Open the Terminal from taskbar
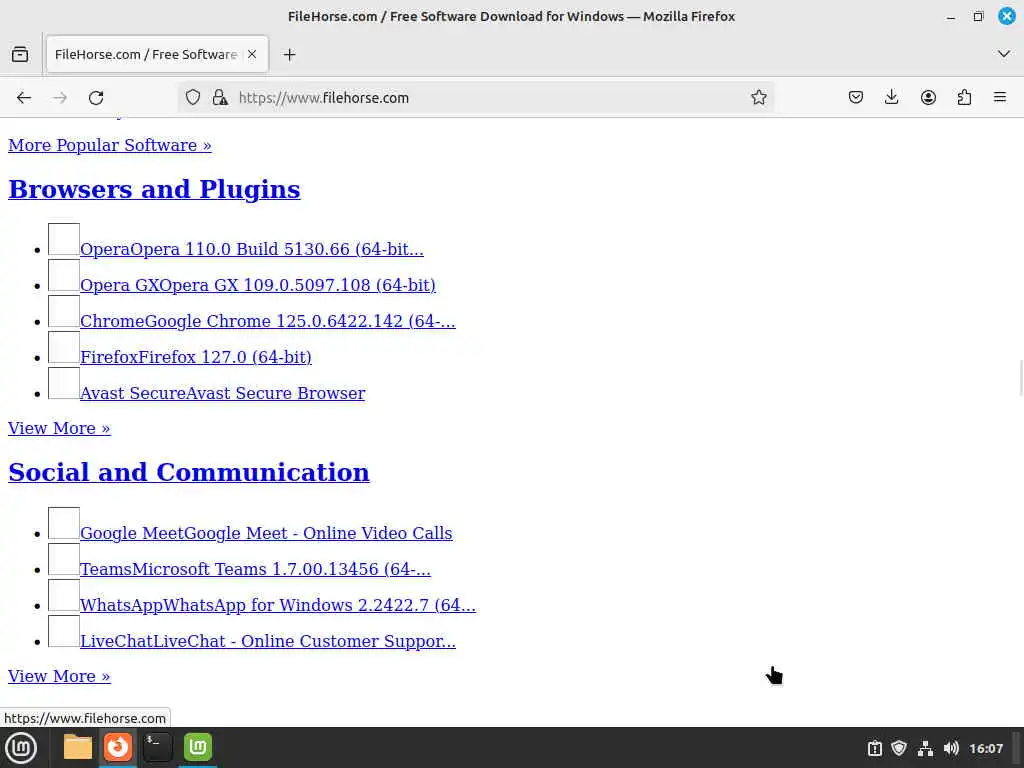 click(157, 748)
